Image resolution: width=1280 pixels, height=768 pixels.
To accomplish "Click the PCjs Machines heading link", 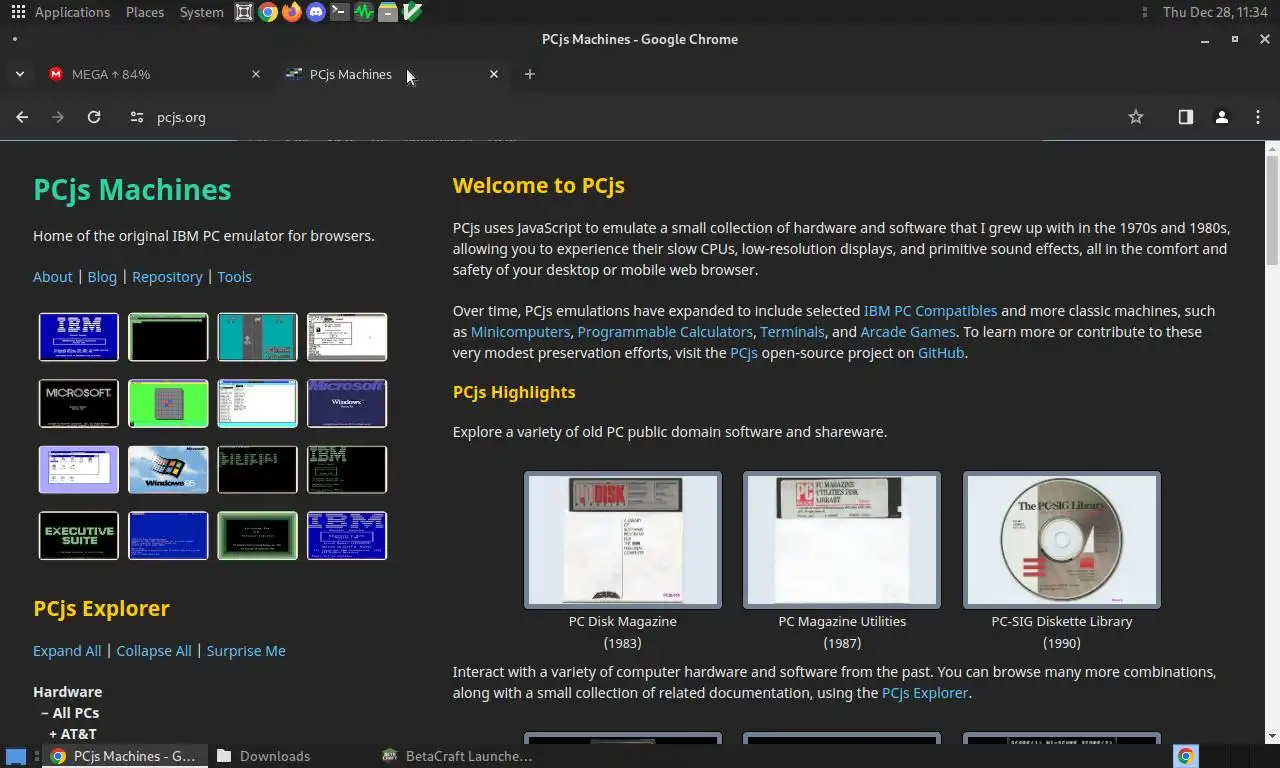I will pyautogui.click(x=132, y=190).
